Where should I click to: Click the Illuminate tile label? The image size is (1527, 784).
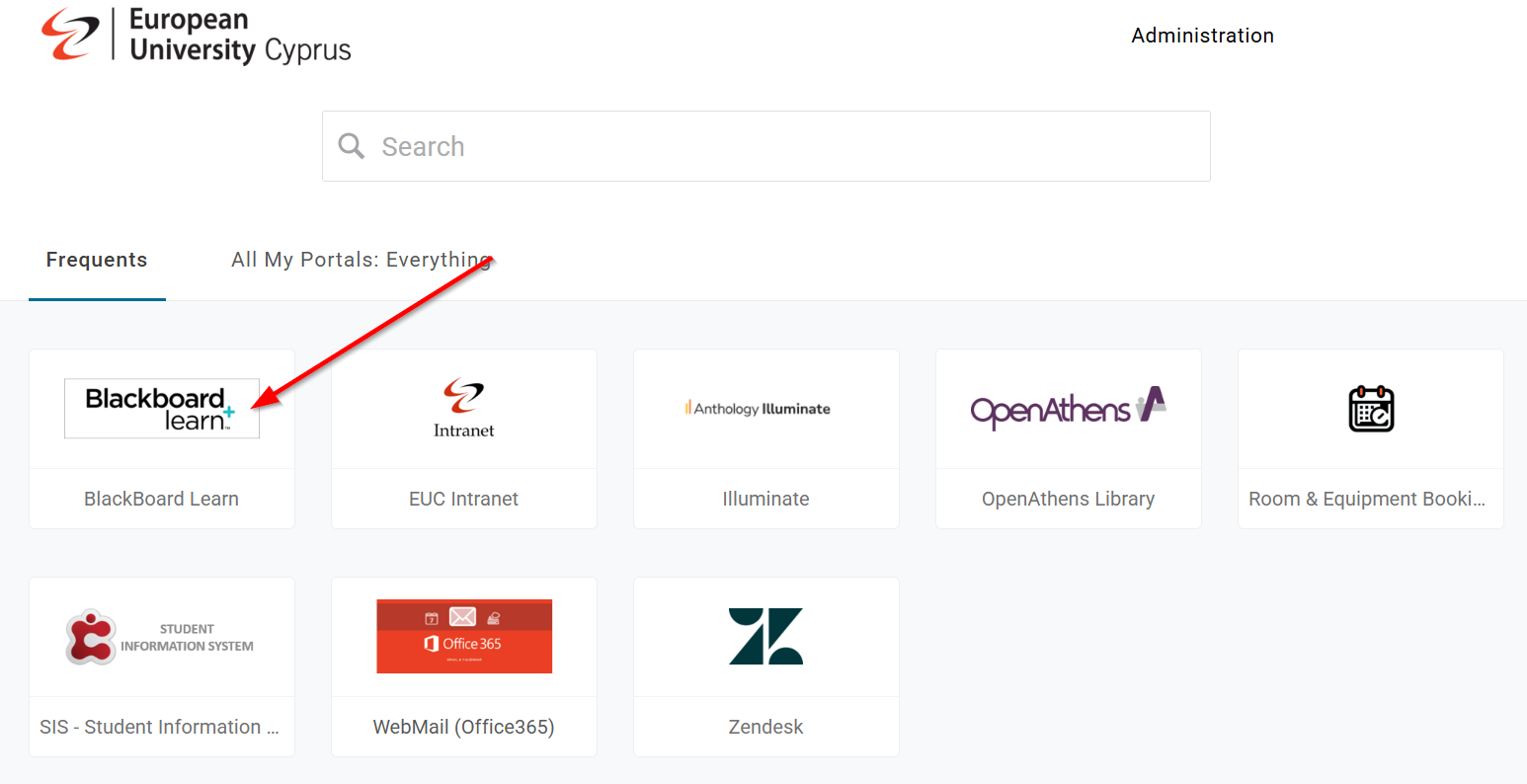pyautogui.click(x=765, y=499)
